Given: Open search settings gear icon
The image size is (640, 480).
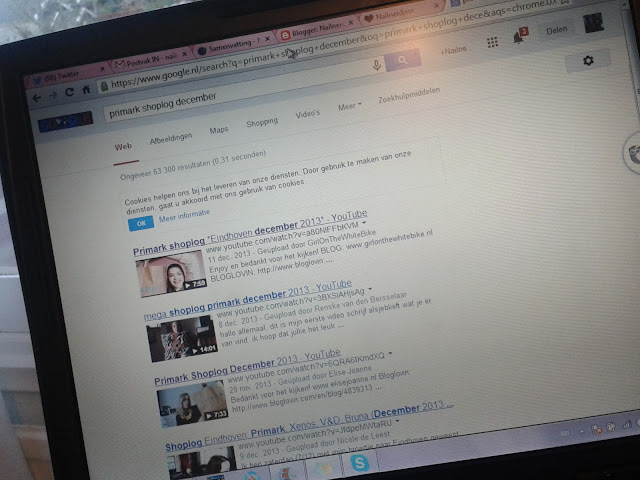Looking at the screenshot, I should point(588,61).
